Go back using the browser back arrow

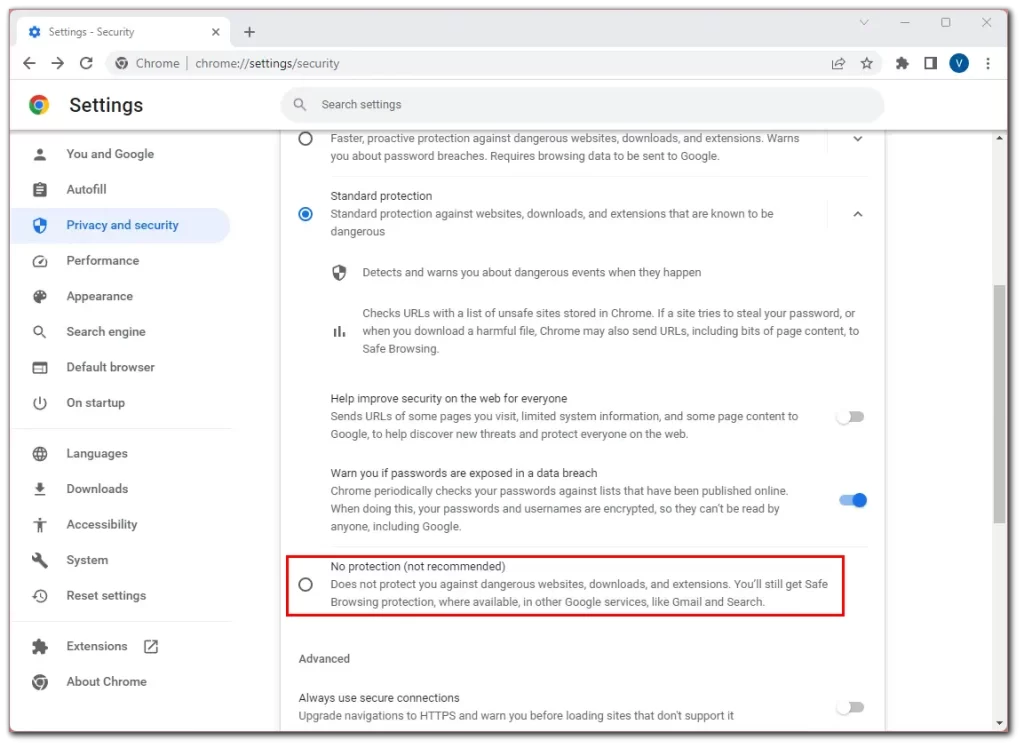tap(29, 63)
